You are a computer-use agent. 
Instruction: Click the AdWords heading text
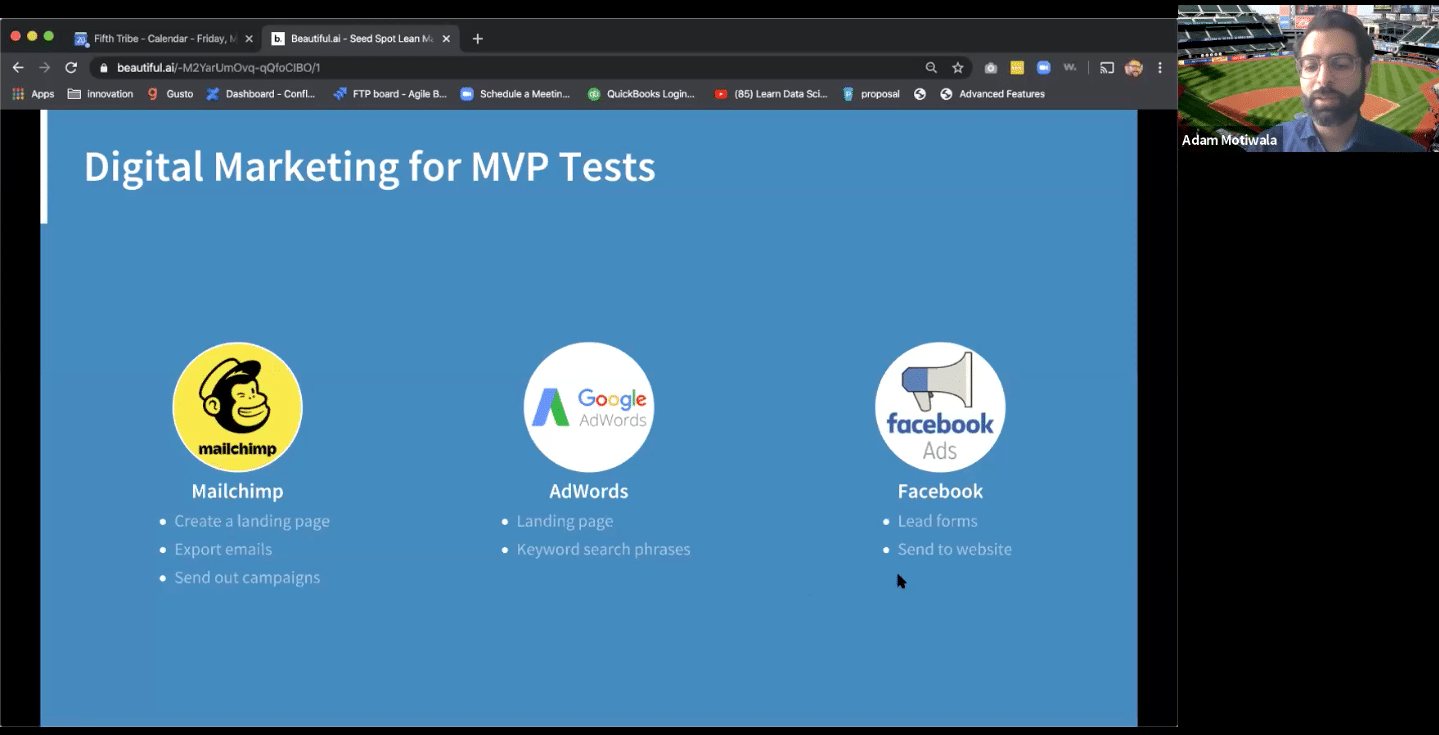[589, 491]
